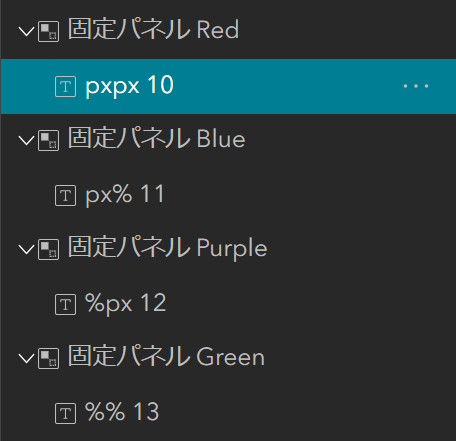The width and height of the screenshot is (456, 441).
Task: Click the text icon beside px% 11
Action: point(65,195)
